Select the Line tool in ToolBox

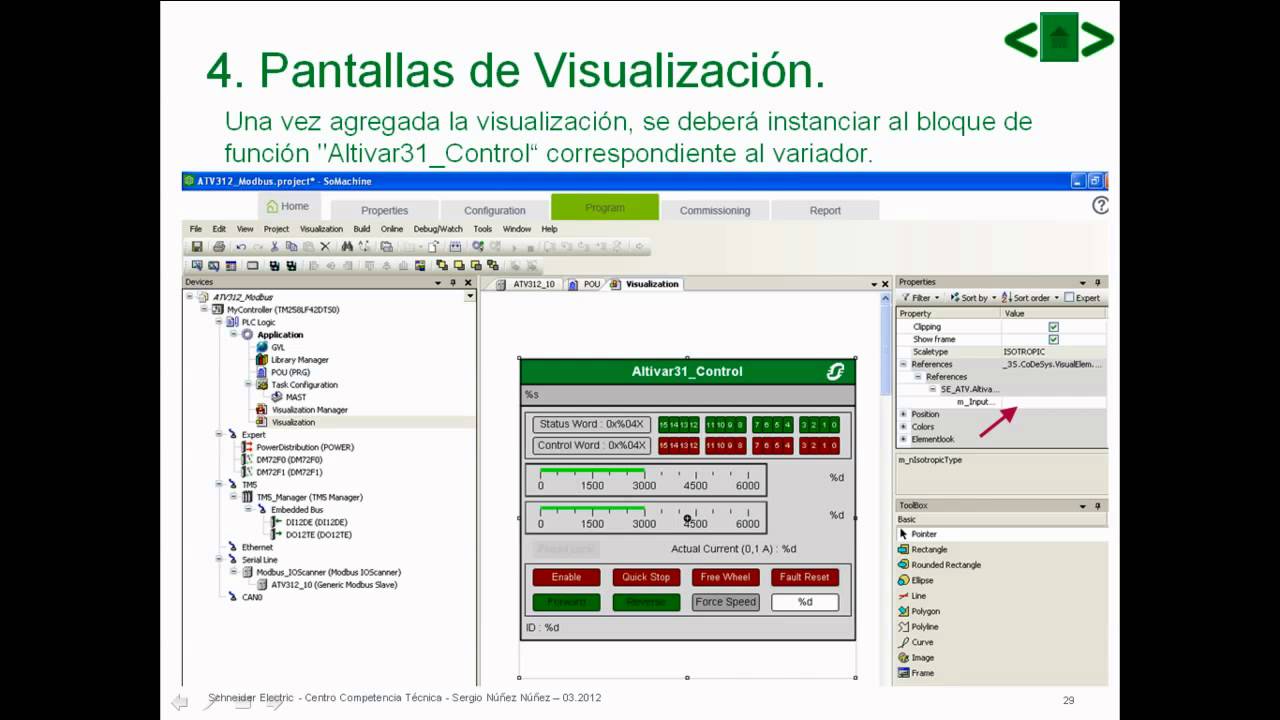coord(912,596)
